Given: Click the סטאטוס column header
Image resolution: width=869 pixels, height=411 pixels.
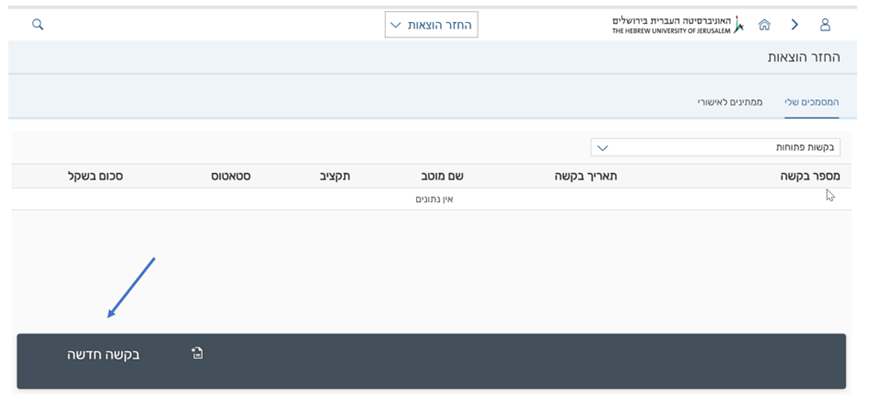Looking at the screenshot, I should point(230,176).
